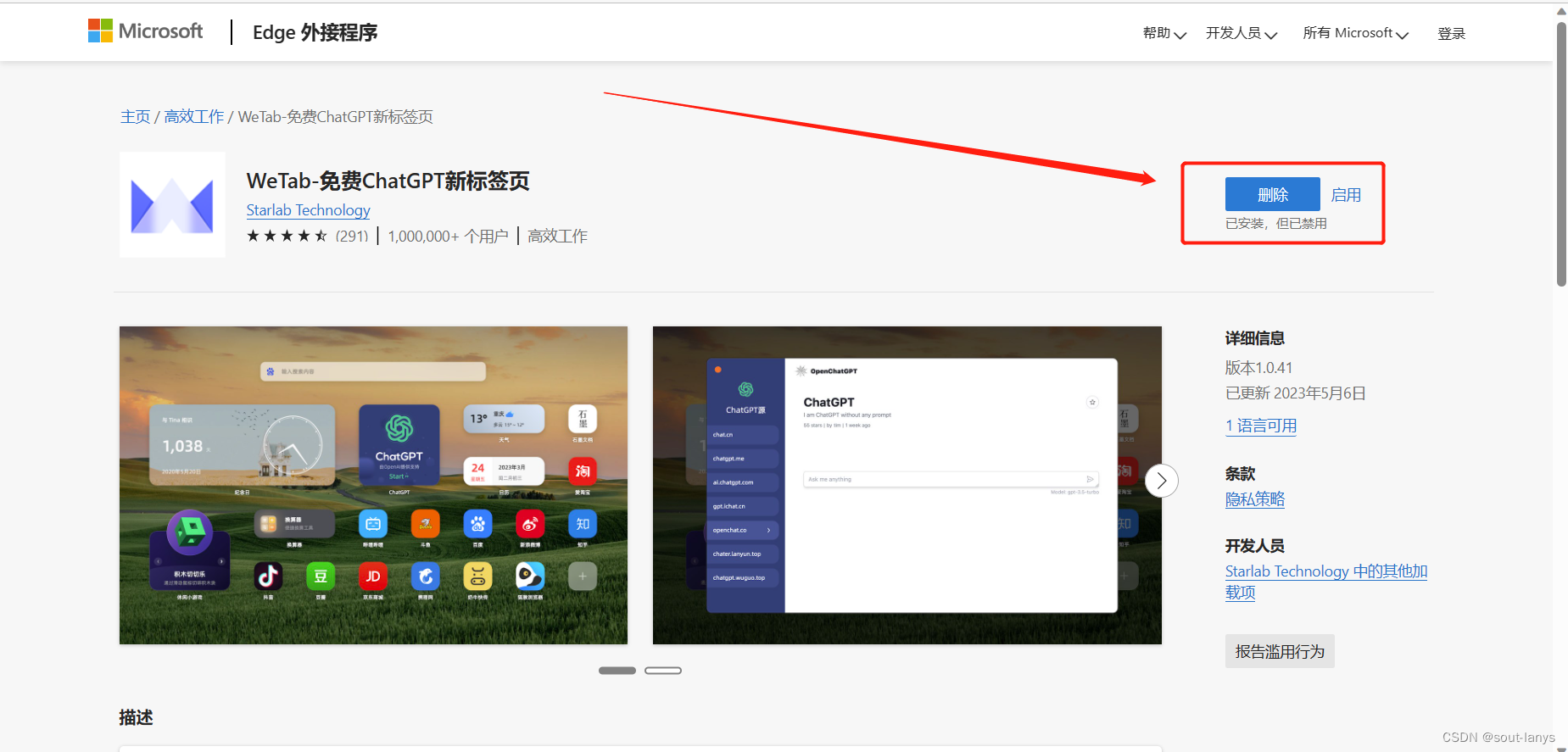The image size is (1568, 752).
Task: Expand the 开发人员 dropdown menu
Action: [x=1241, y=33]
